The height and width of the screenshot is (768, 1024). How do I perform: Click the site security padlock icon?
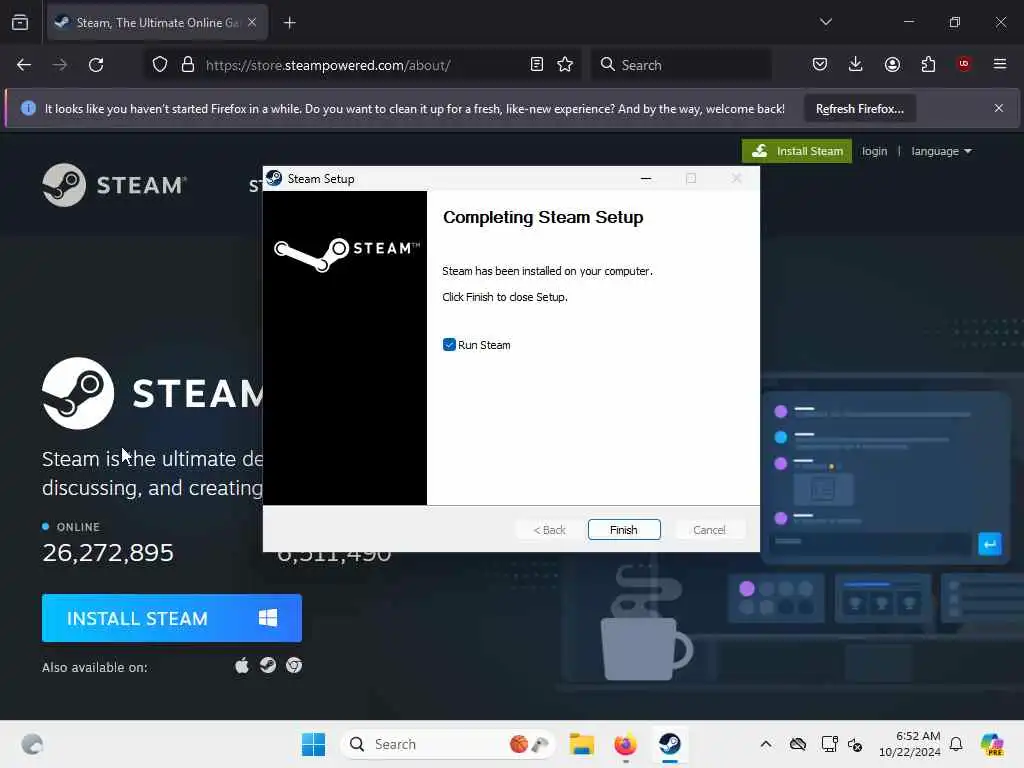tap(188, 65)
